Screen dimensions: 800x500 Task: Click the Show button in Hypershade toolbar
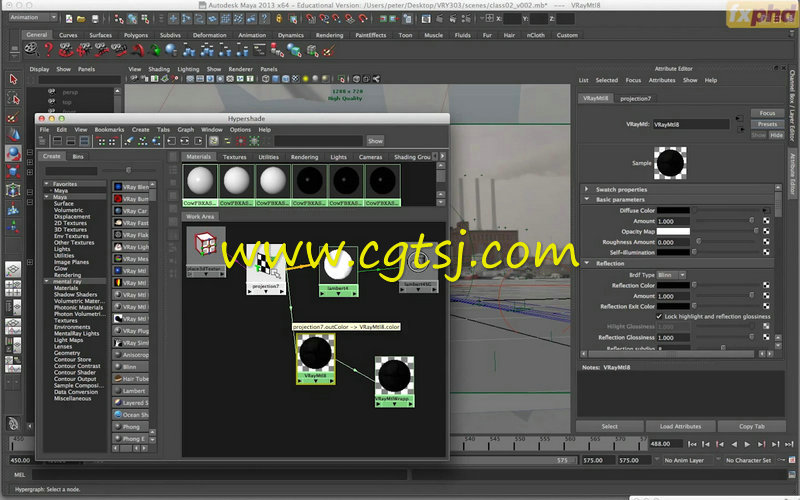pos(375,141)
